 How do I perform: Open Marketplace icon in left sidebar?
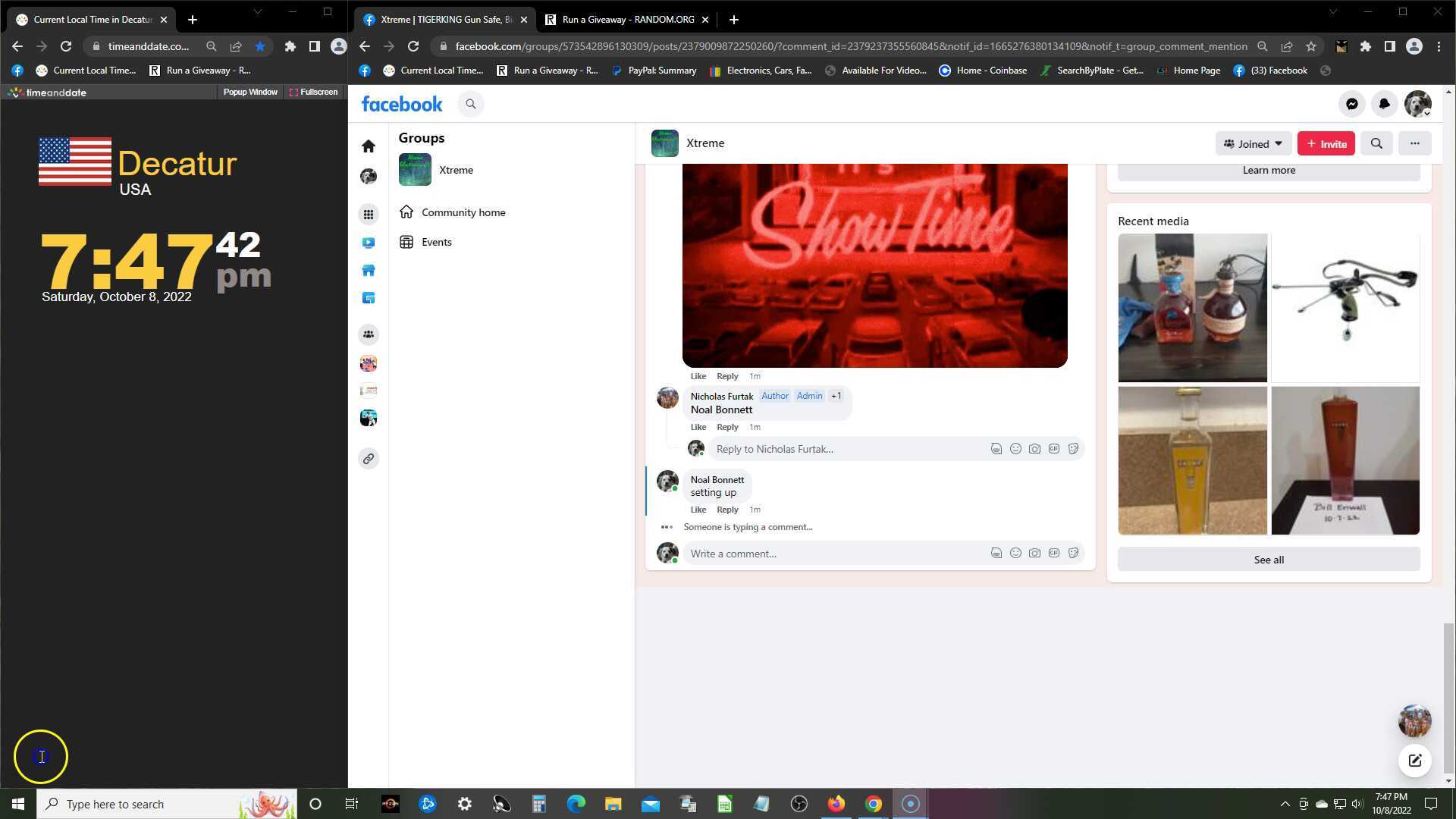pyautogui.click(x=369, y=271)
